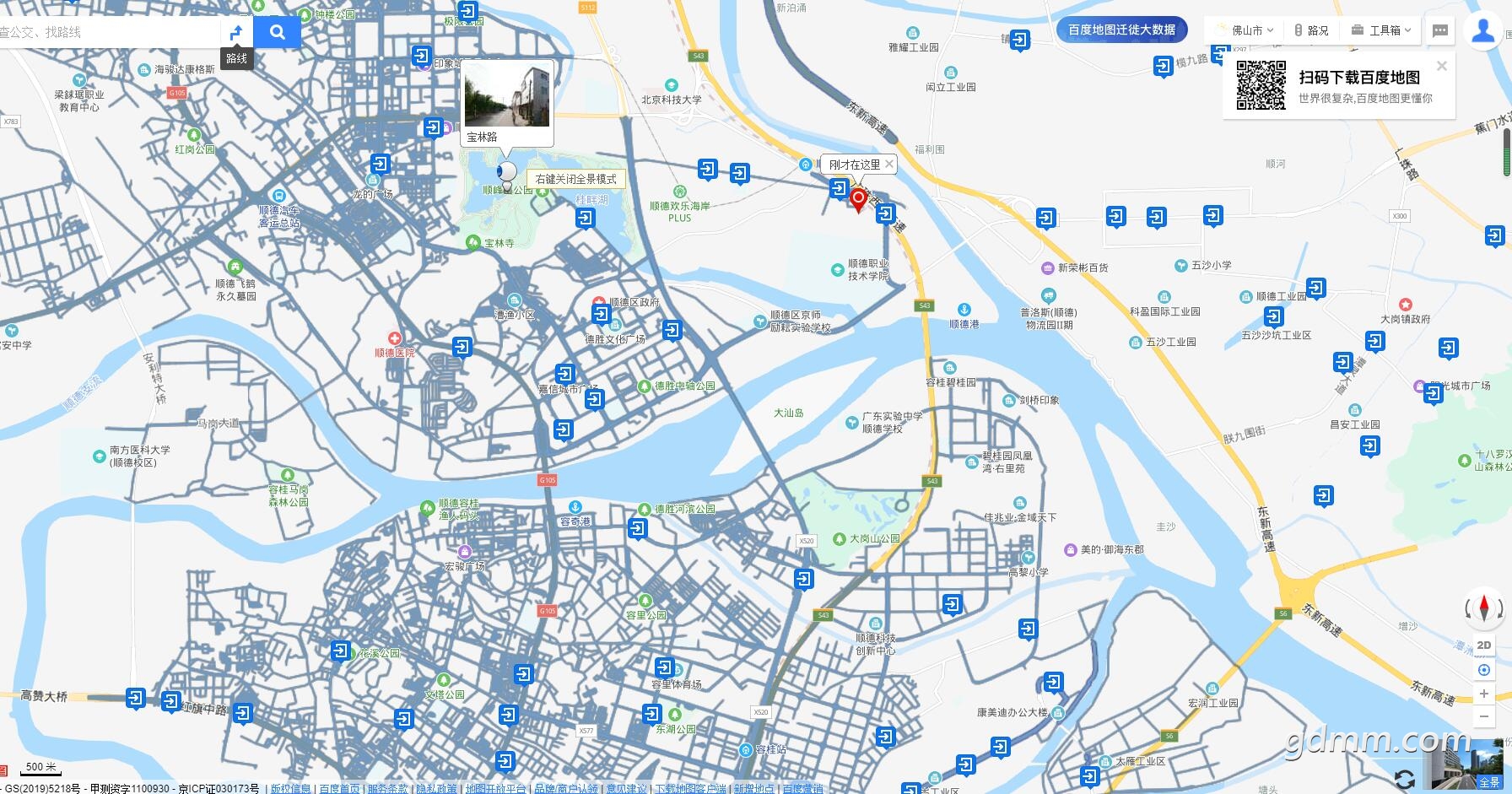Click the 顺德港 anchor port marker
This screenshot has height=794, width=1512.
[x=964, y=310]
